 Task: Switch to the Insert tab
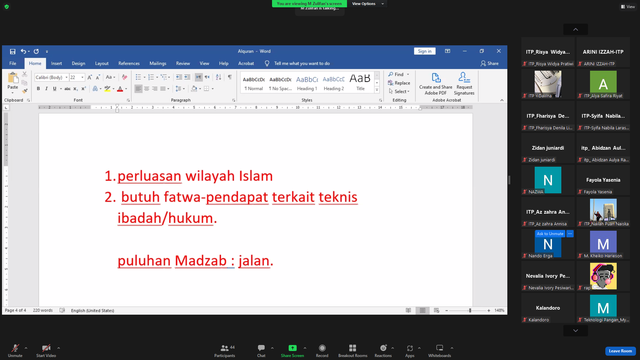tap(56, 64)
